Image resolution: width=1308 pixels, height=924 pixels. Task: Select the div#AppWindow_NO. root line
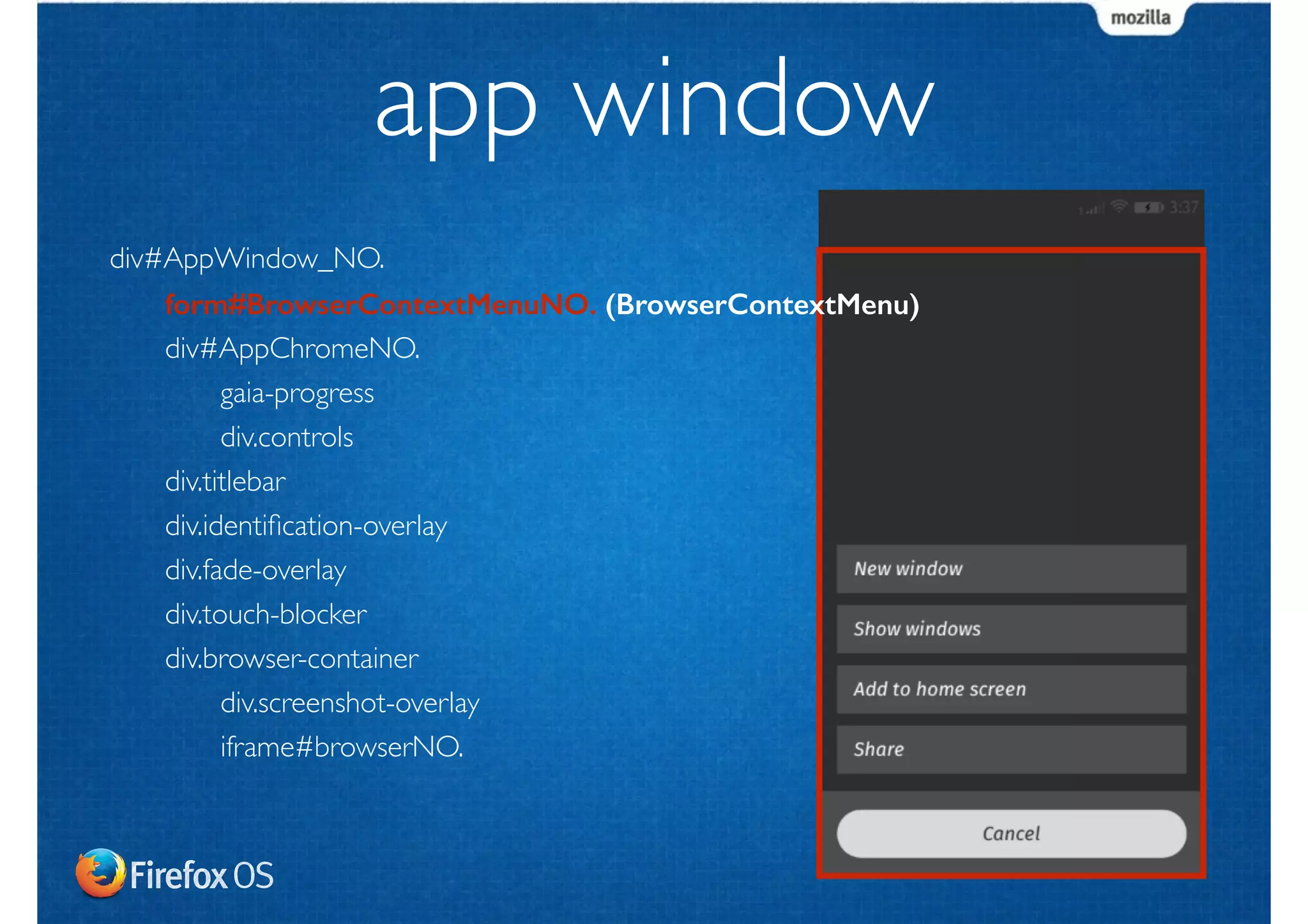coord(247,259)
